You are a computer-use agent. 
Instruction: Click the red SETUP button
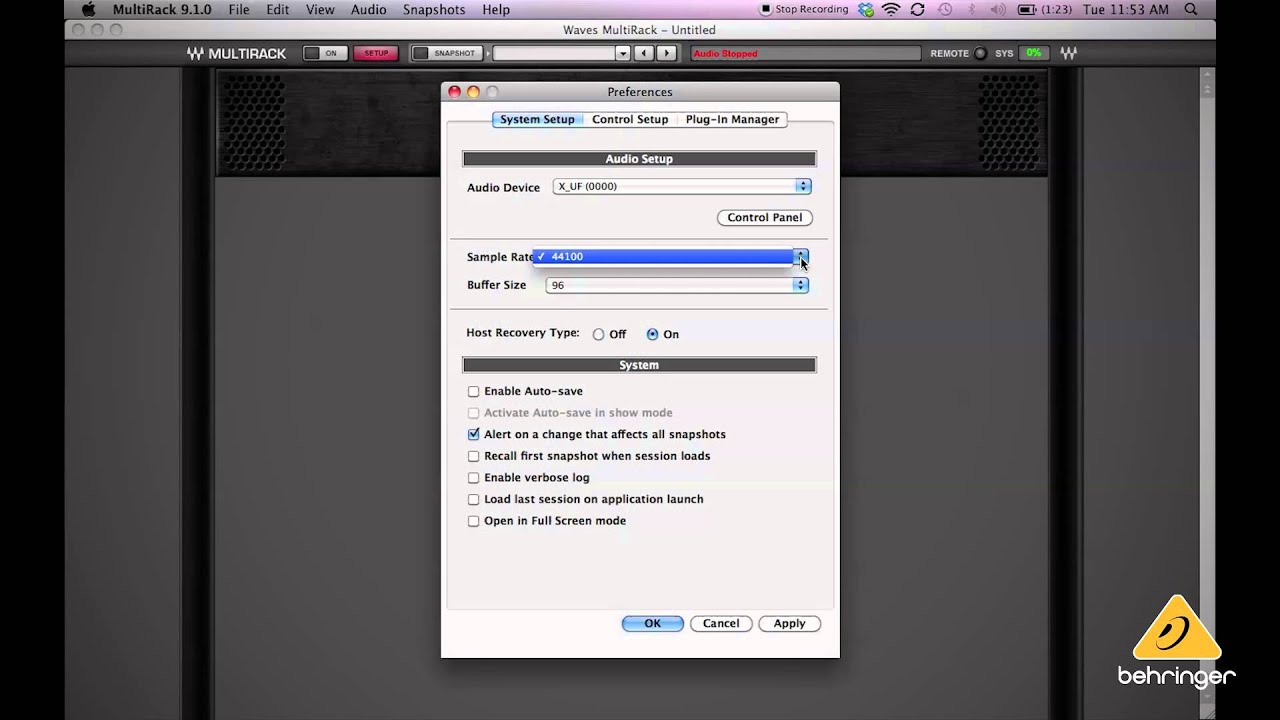(x=376, y=53)
